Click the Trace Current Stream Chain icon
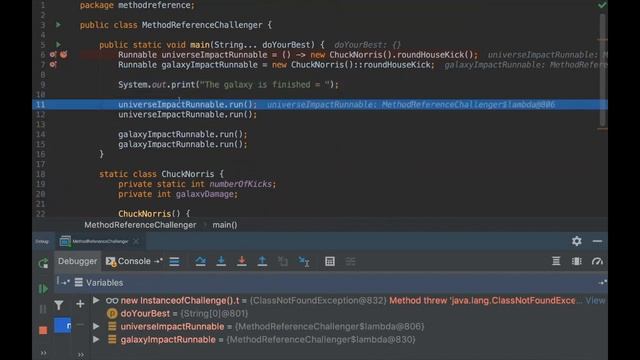Screen dimensions: 640x360 [x=351, y=261]
